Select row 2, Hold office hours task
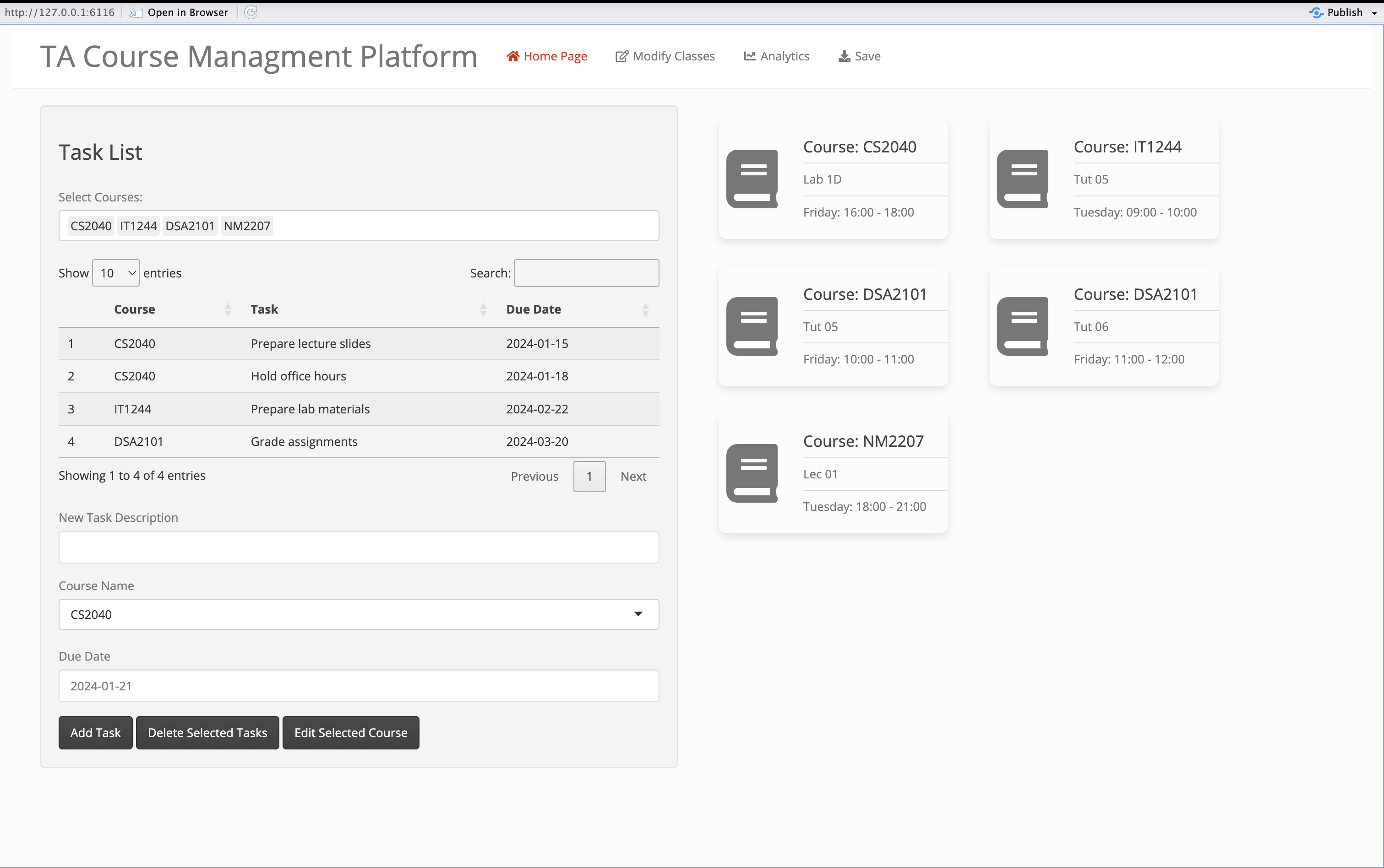The width and height of the screenshot is (1384, 868). pyautogui.click(x=298, y=376)
